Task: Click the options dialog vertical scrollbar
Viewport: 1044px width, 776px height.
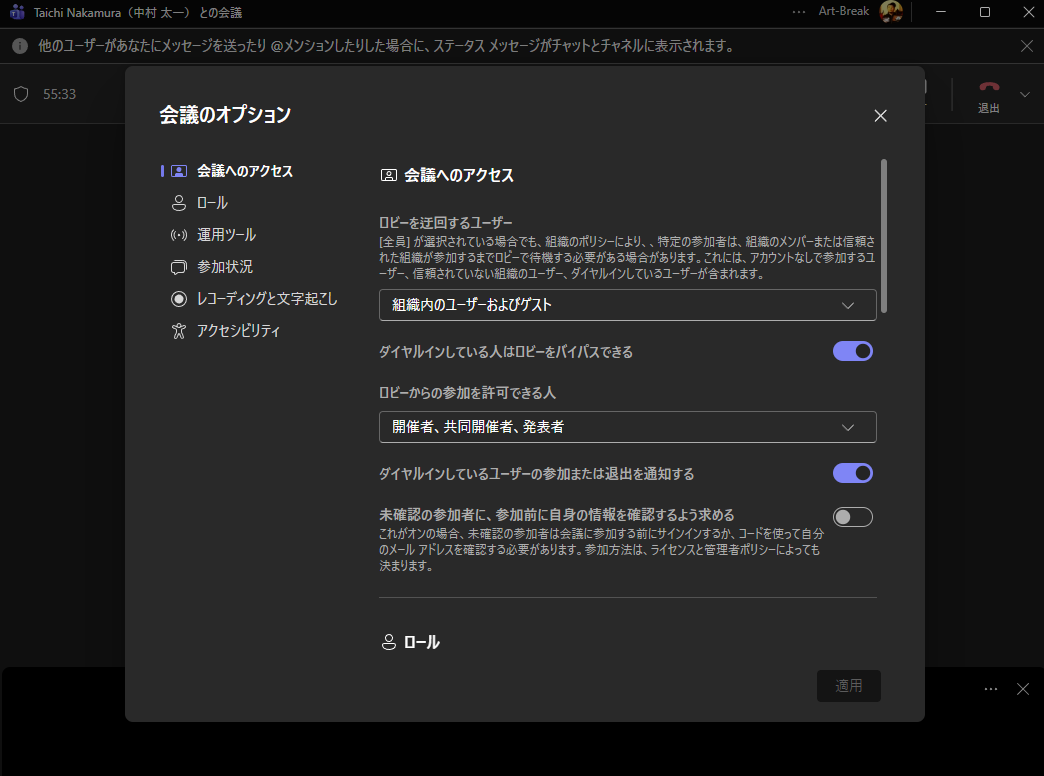Action: click(884, 236)
